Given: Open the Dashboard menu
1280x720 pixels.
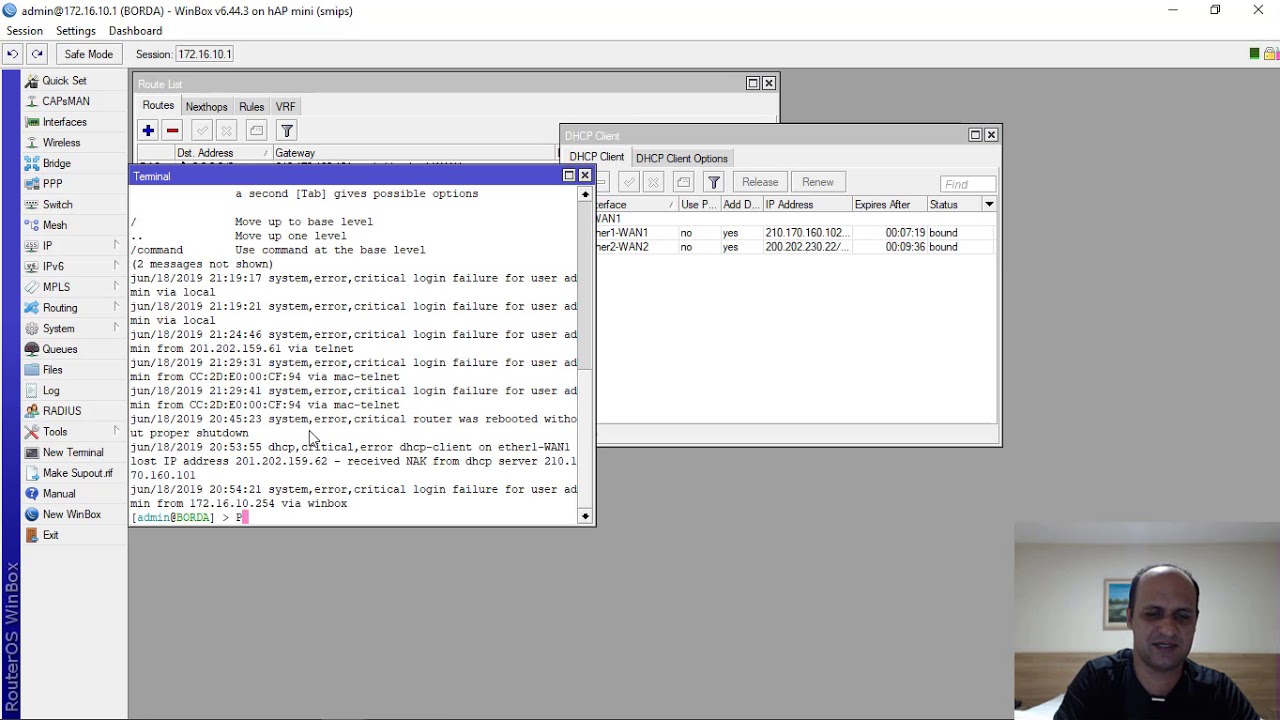Looking at the screenshot, I should [135, 31].
